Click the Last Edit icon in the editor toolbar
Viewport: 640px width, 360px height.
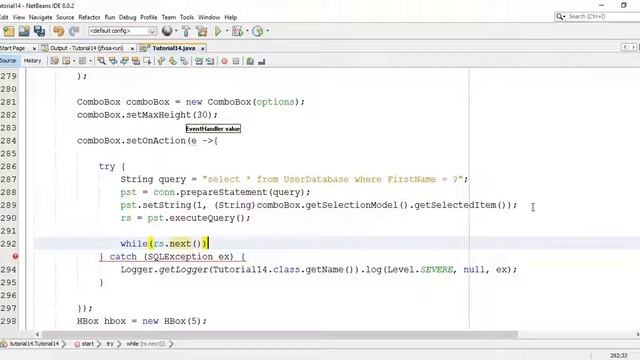coord(54,61)
